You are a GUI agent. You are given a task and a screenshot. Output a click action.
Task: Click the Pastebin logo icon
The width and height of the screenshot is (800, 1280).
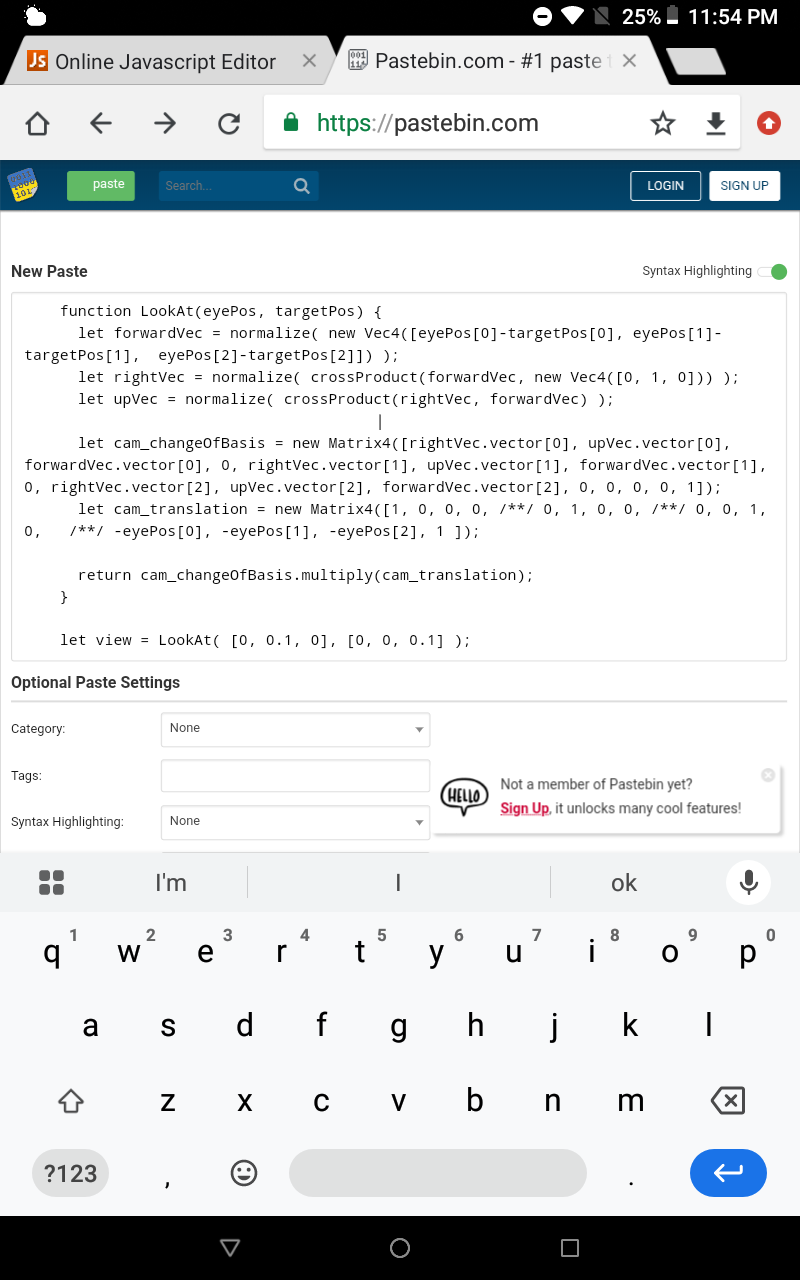point(23,185)
